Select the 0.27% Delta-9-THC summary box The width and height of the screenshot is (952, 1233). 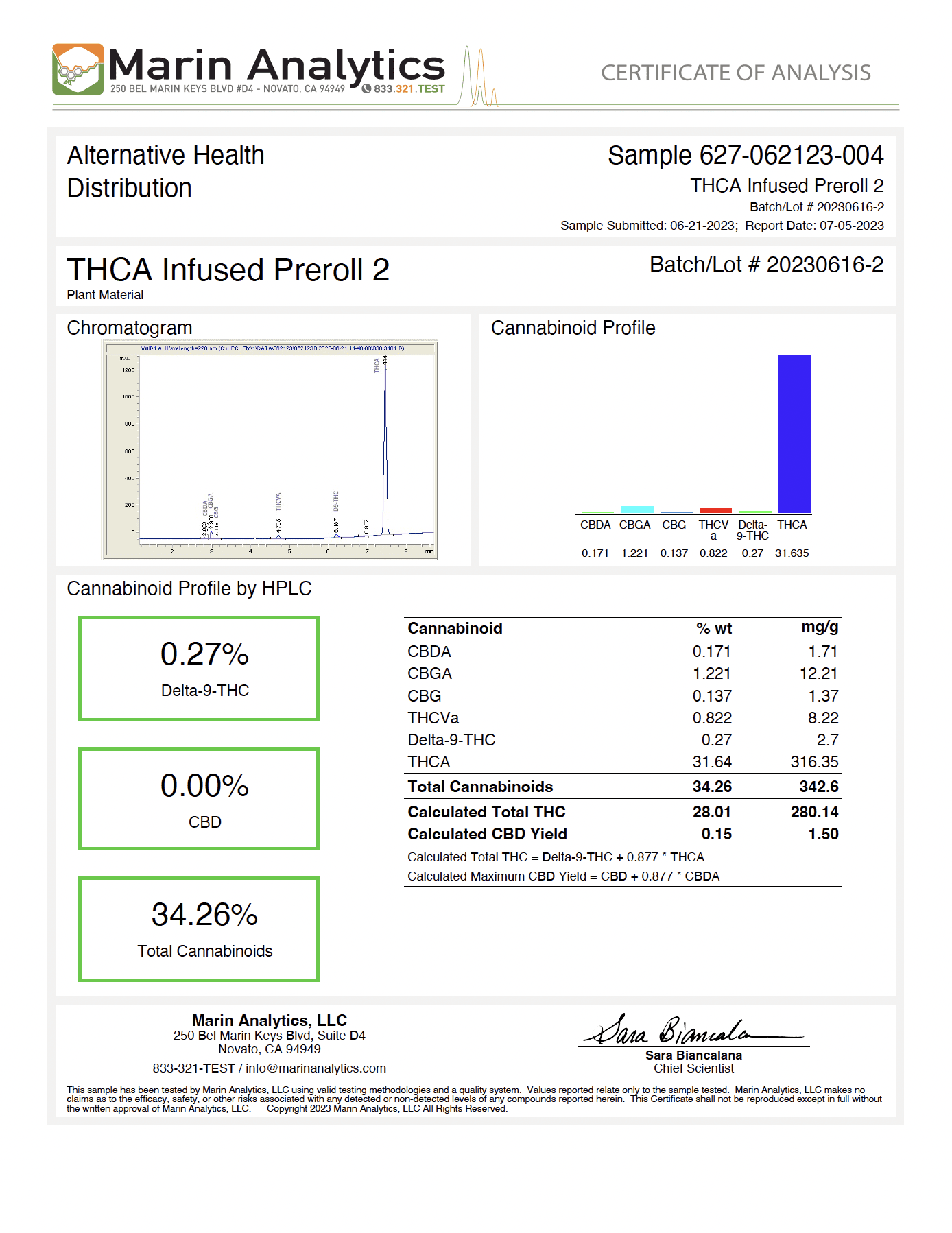199,669
